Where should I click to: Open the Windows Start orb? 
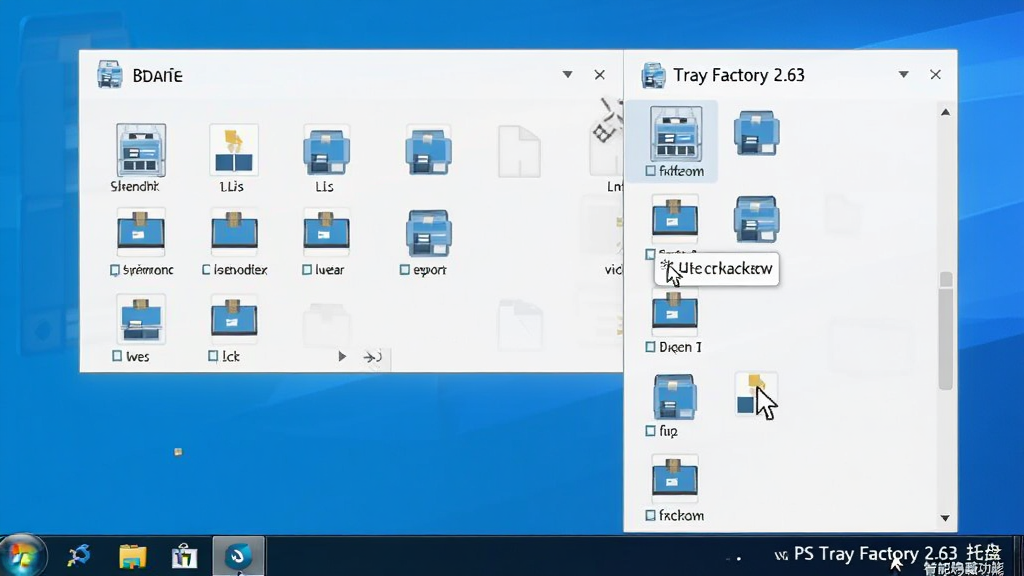pos(22,556)
